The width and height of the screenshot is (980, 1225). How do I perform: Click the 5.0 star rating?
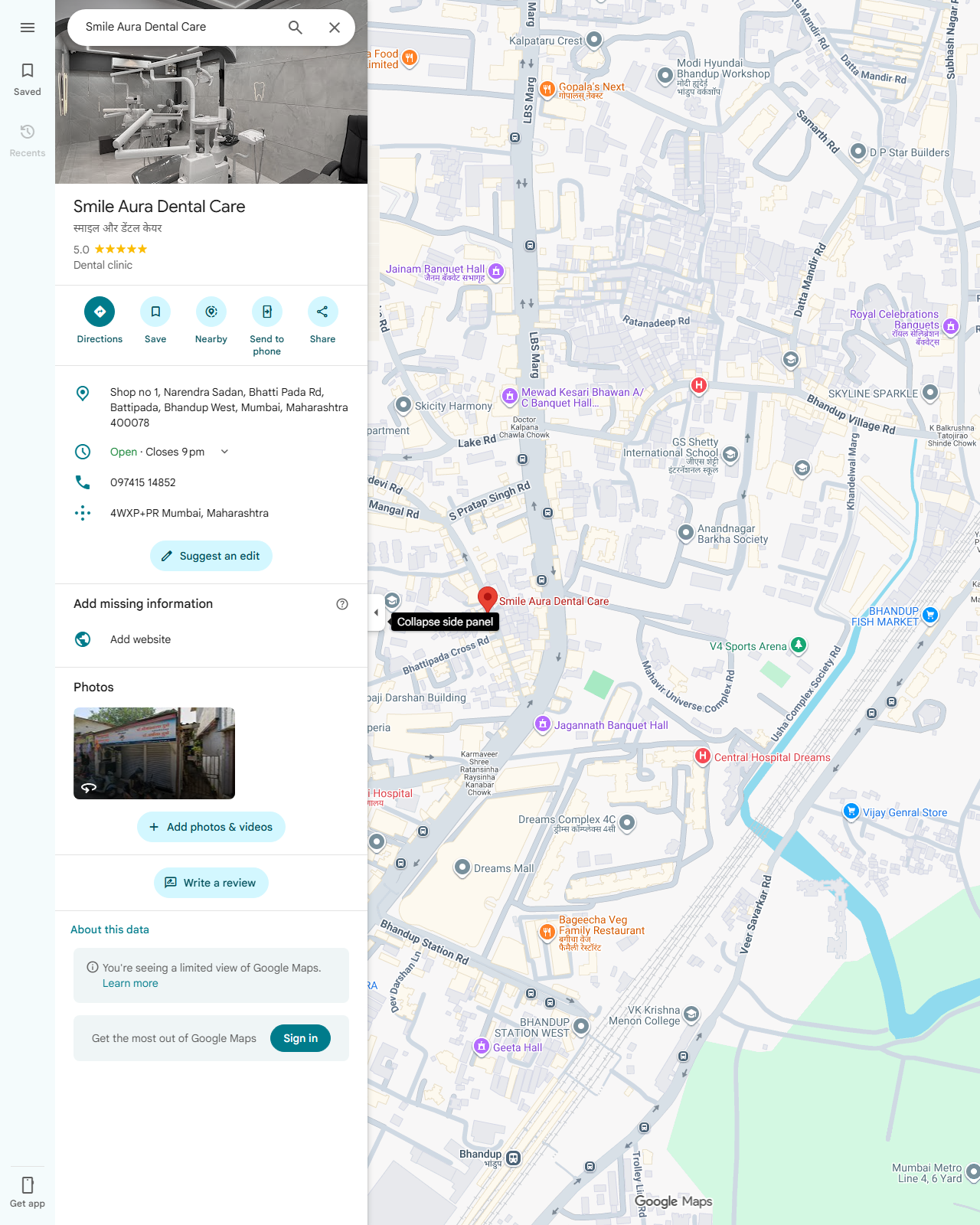click(110, 250)
